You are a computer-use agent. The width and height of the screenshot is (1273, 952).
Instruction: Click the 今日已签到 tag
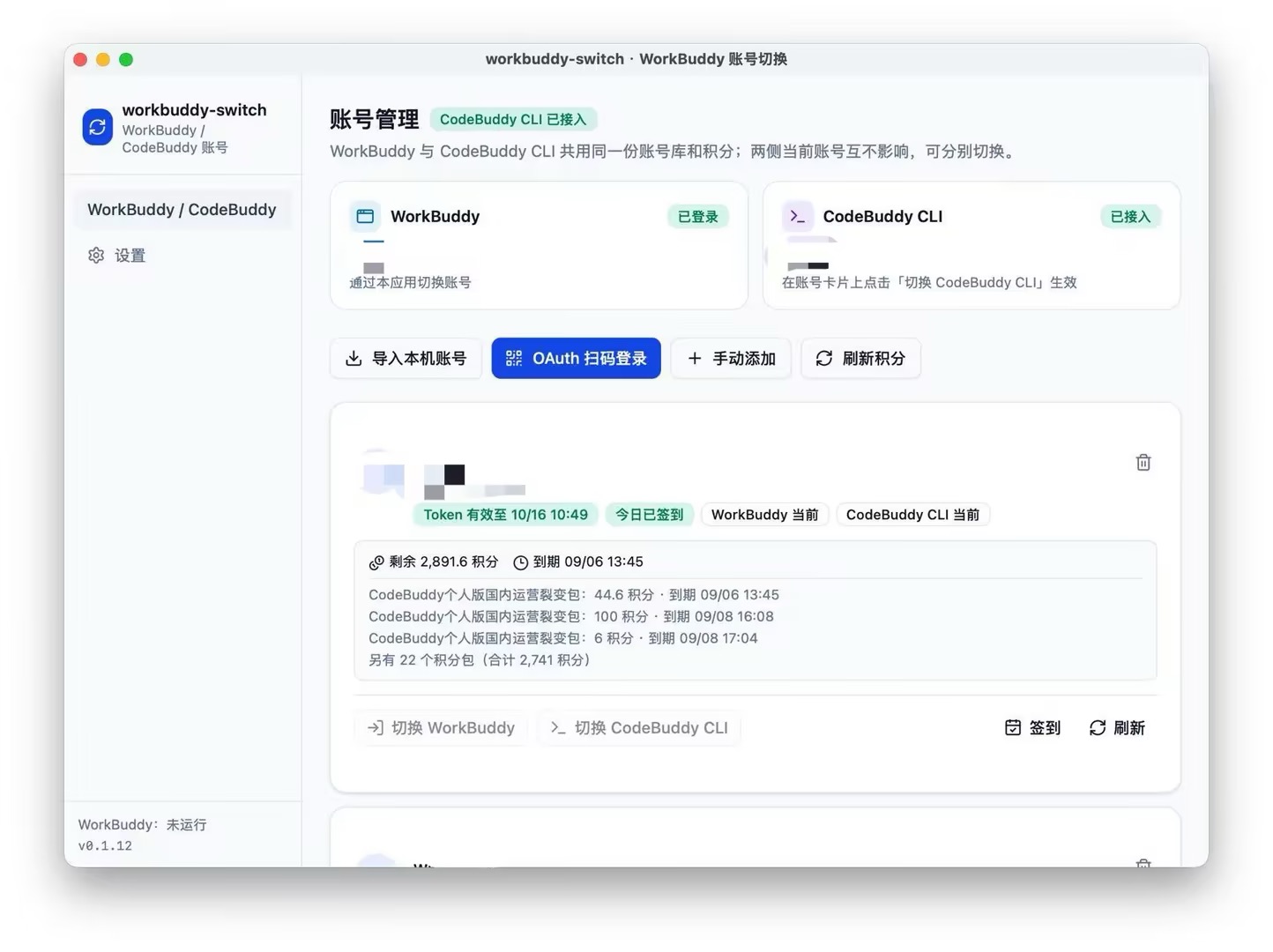point(650,515)
